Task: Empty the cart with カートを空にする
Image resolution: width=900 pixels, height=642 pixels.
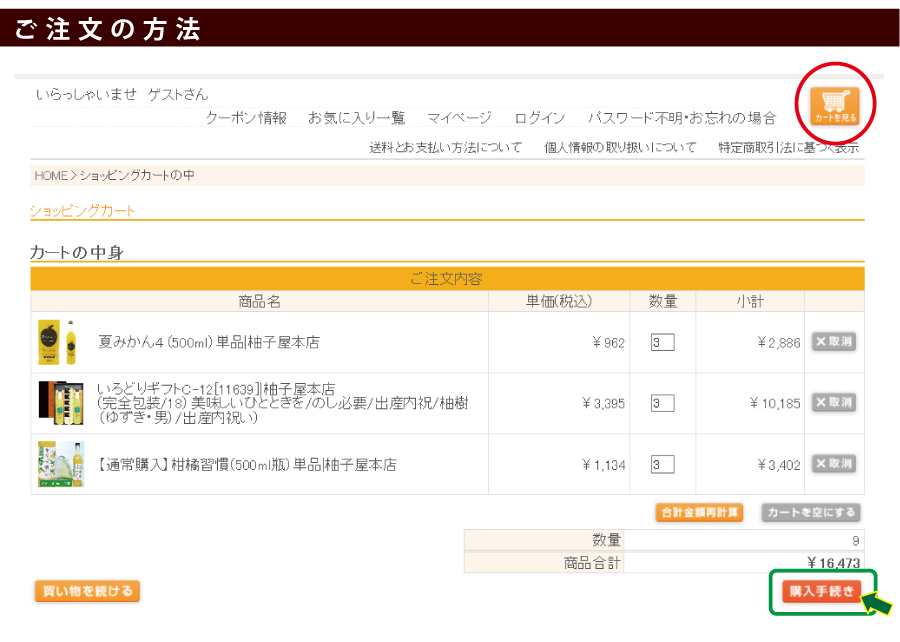Action: [x=810, y=512]
